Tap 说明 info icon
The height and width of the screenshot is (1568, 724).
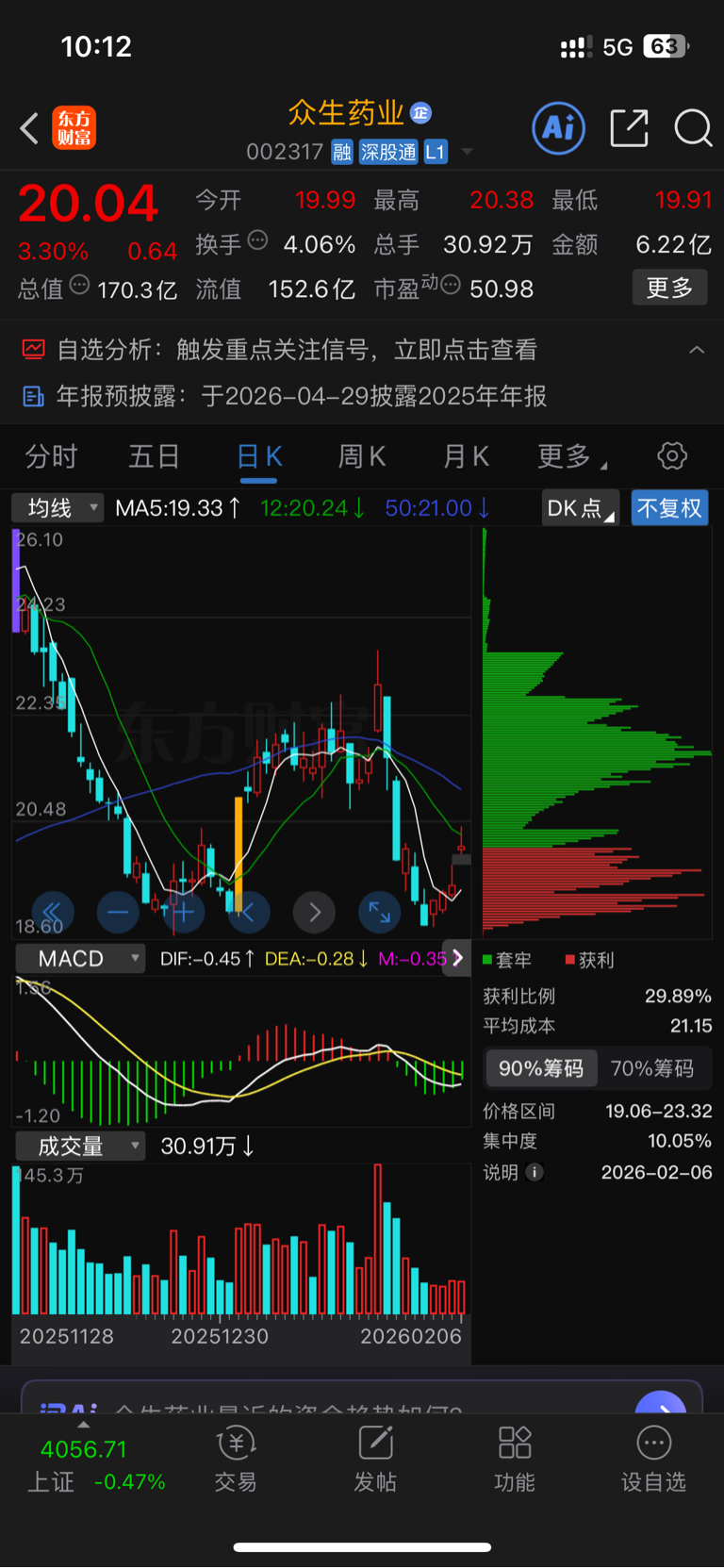[535, 1172]
